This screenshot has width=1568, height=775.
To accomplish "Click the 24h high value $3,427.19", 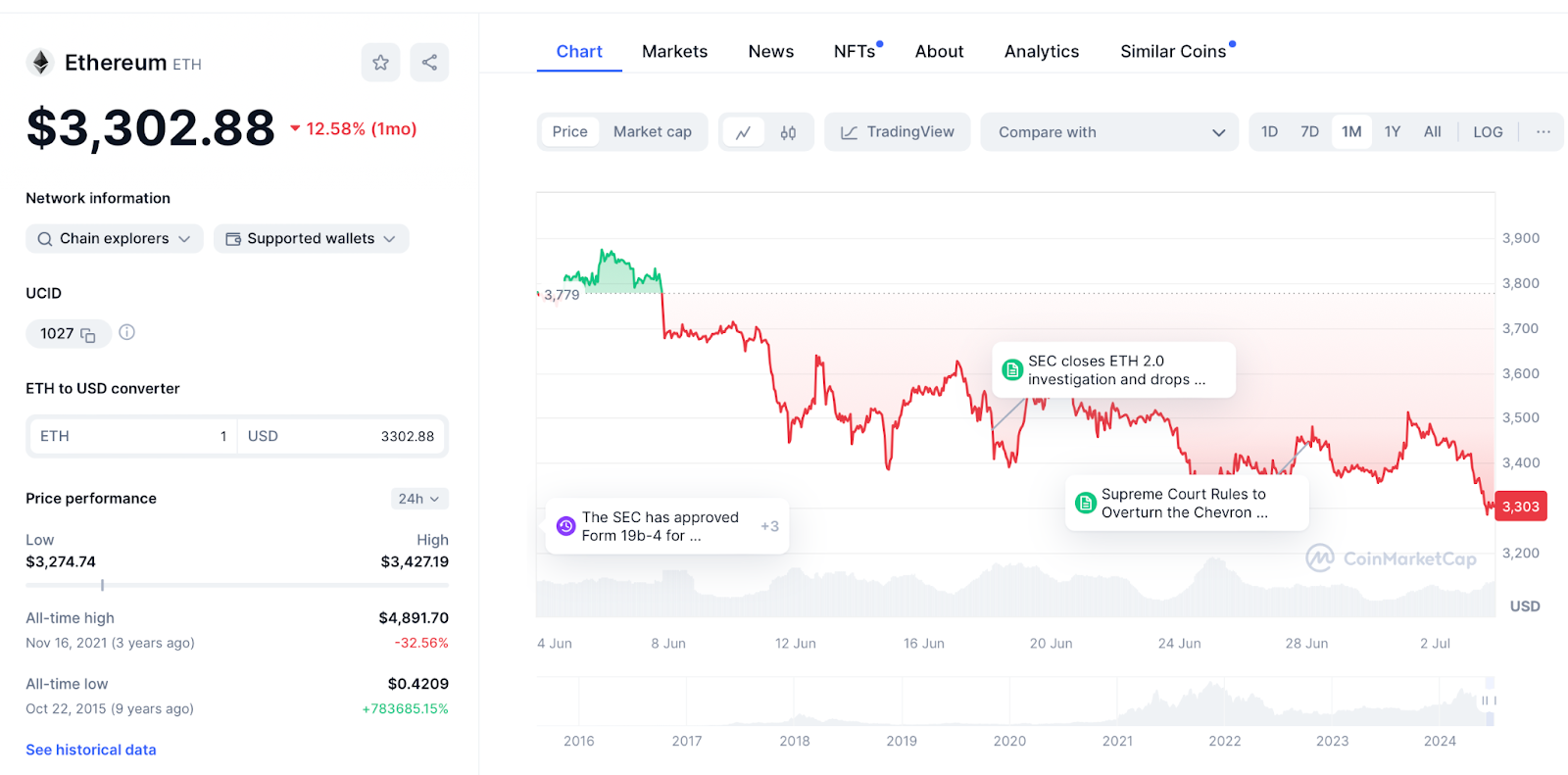I will tap(415, 562).
